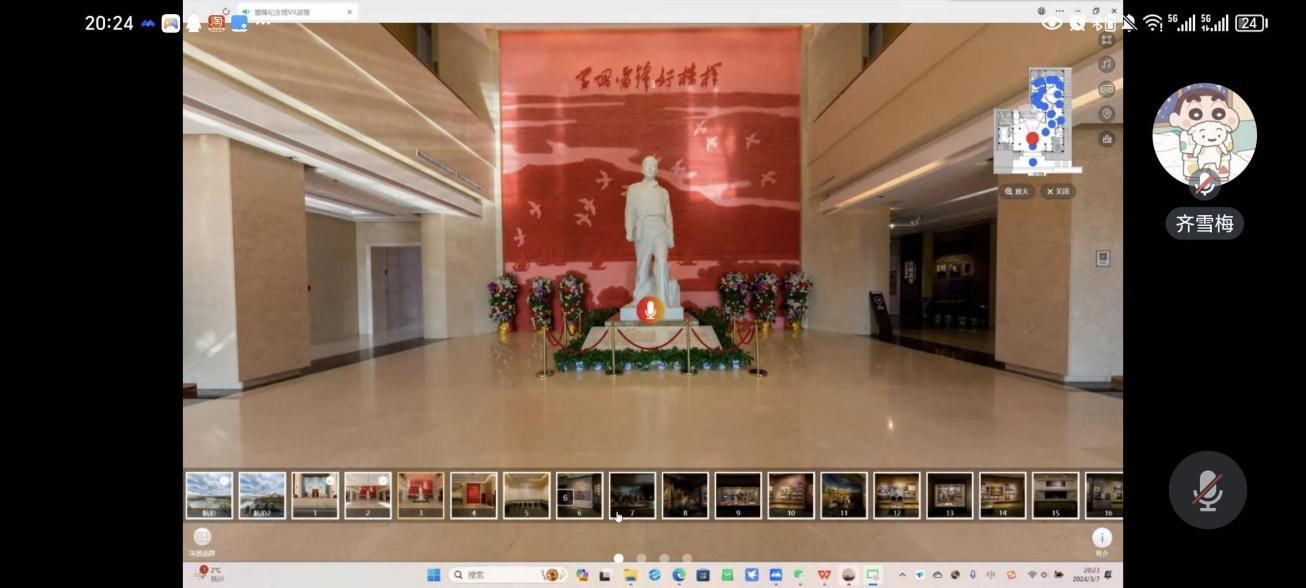Go to the second page indicator dot
The height and width of the screenshot is (588, 1306).
pyautogui.click(x=641, y=559)
